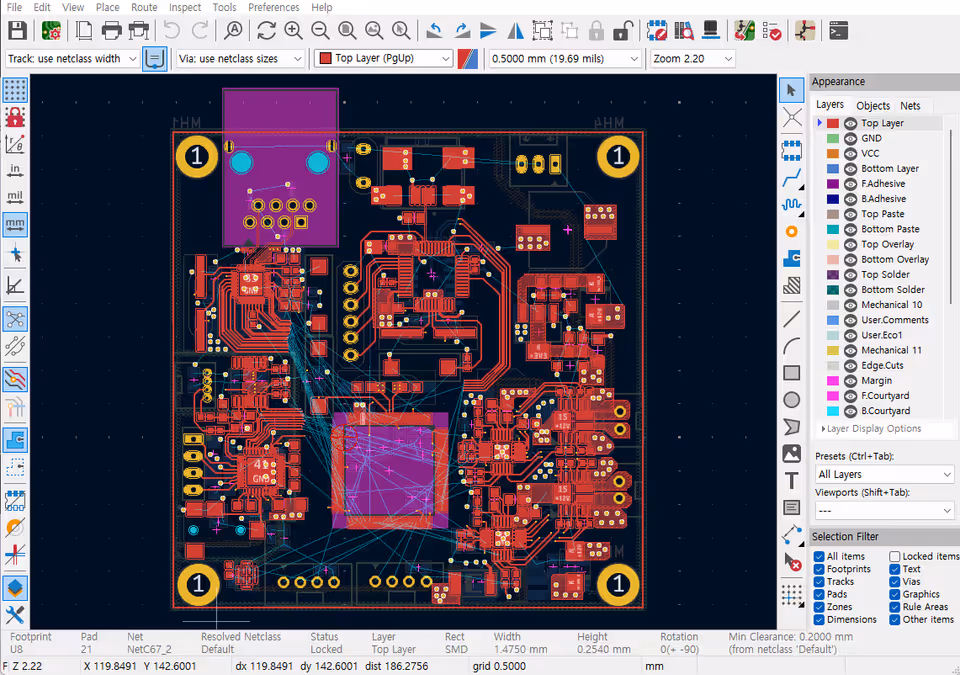This screenshot has width=960, height=675.
Task: Click Margin layer color swatch
Action: coord(833,381)
